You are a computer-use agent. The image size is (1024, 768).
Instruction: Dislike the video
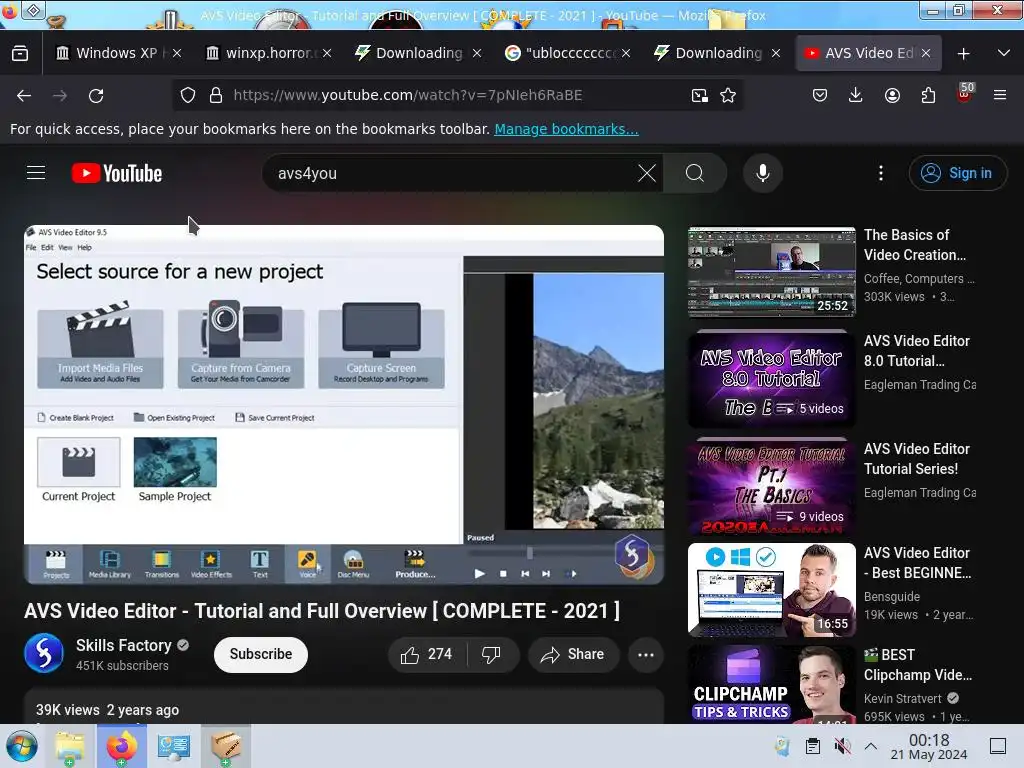point(491,654)
